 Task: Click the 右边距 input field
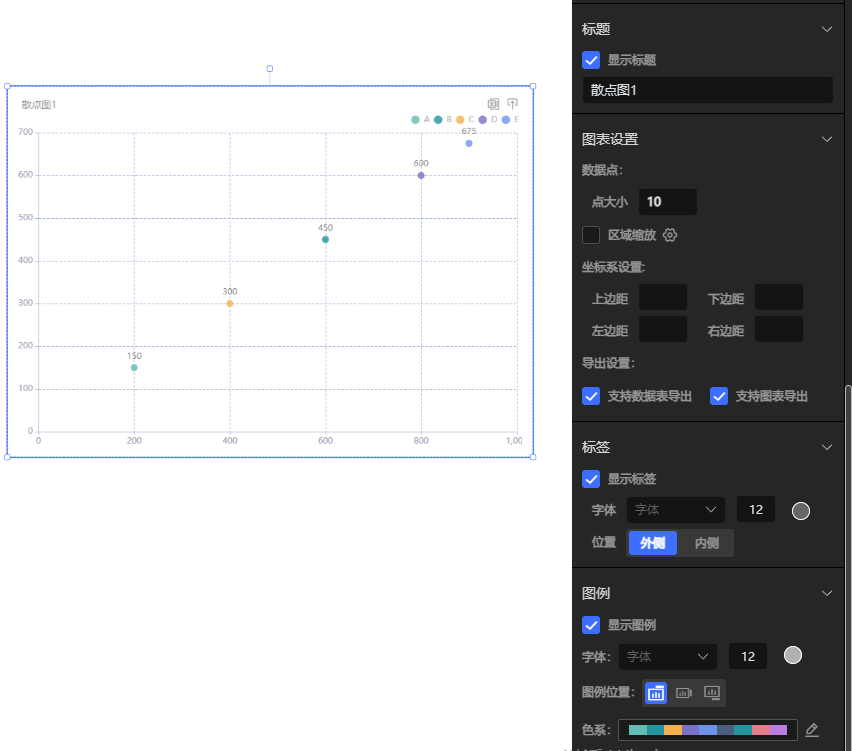coord(779,329)
